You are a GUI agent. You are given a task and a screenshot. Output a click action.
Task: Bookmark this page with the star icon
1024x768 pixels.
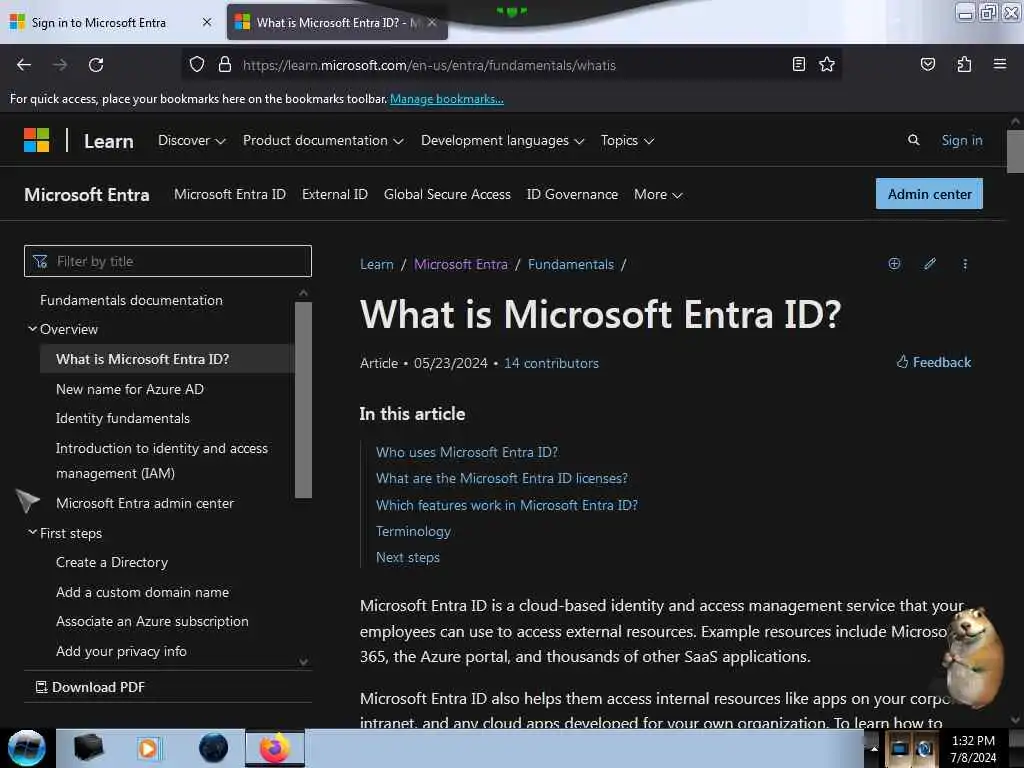tap(827, 64)
